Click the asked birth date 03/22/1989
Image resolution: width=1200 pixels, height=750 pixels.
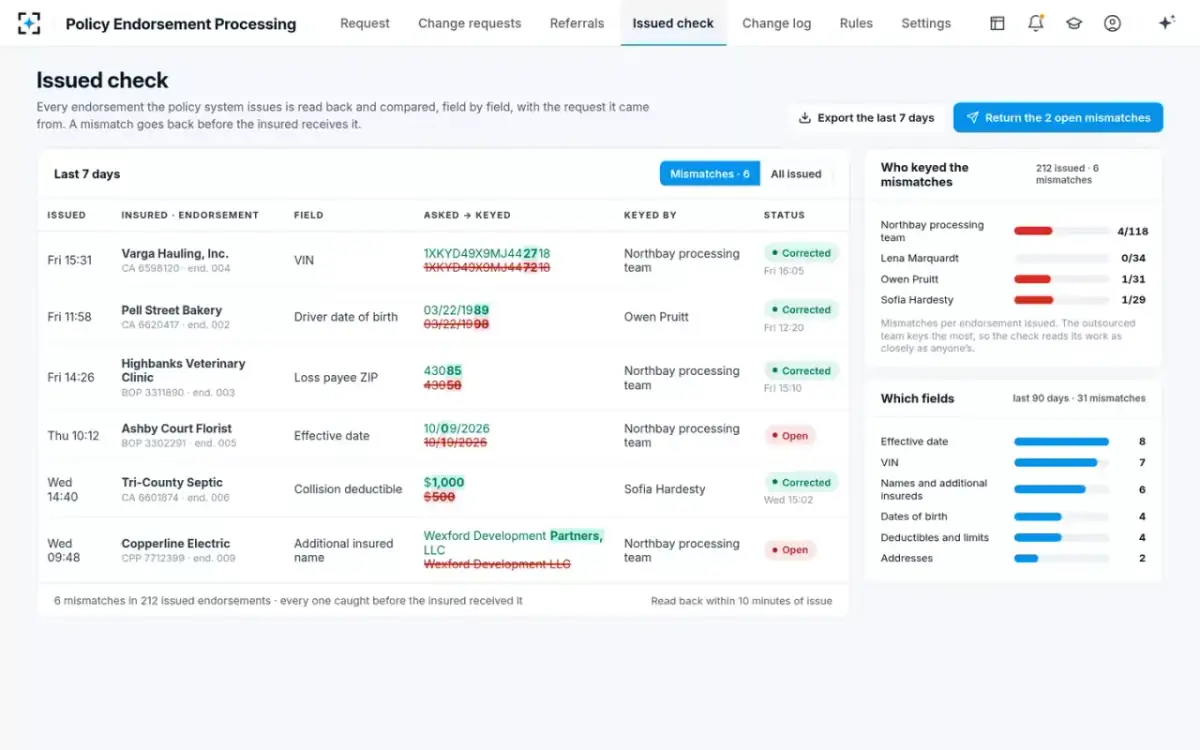(x=456, y=310)
